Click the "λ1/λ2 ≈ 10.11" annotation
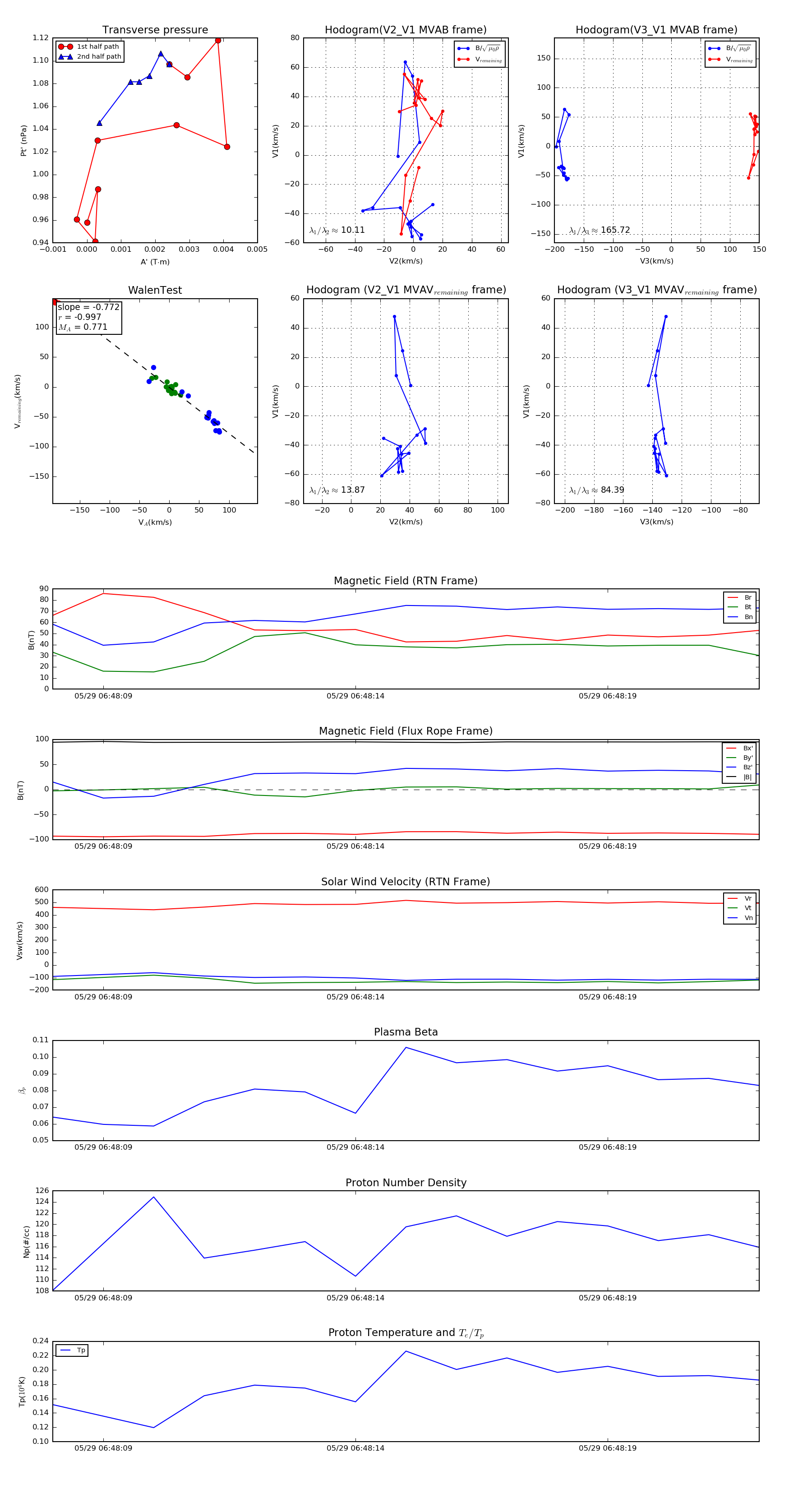The image size is (812, 1489). click(x=337, y=230)
